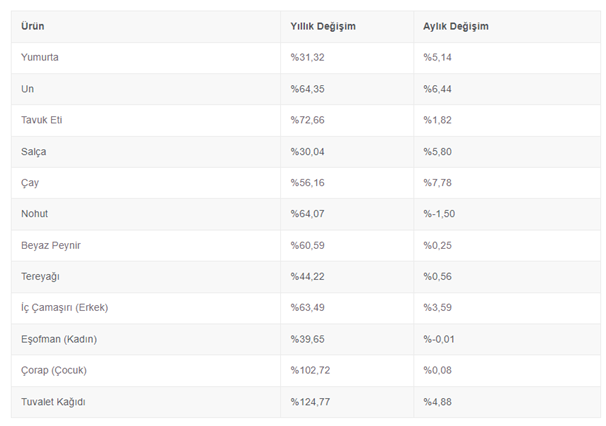Click the Yıllık Değişim column header
Screen dimensions: 606x426
pos(323,25)
